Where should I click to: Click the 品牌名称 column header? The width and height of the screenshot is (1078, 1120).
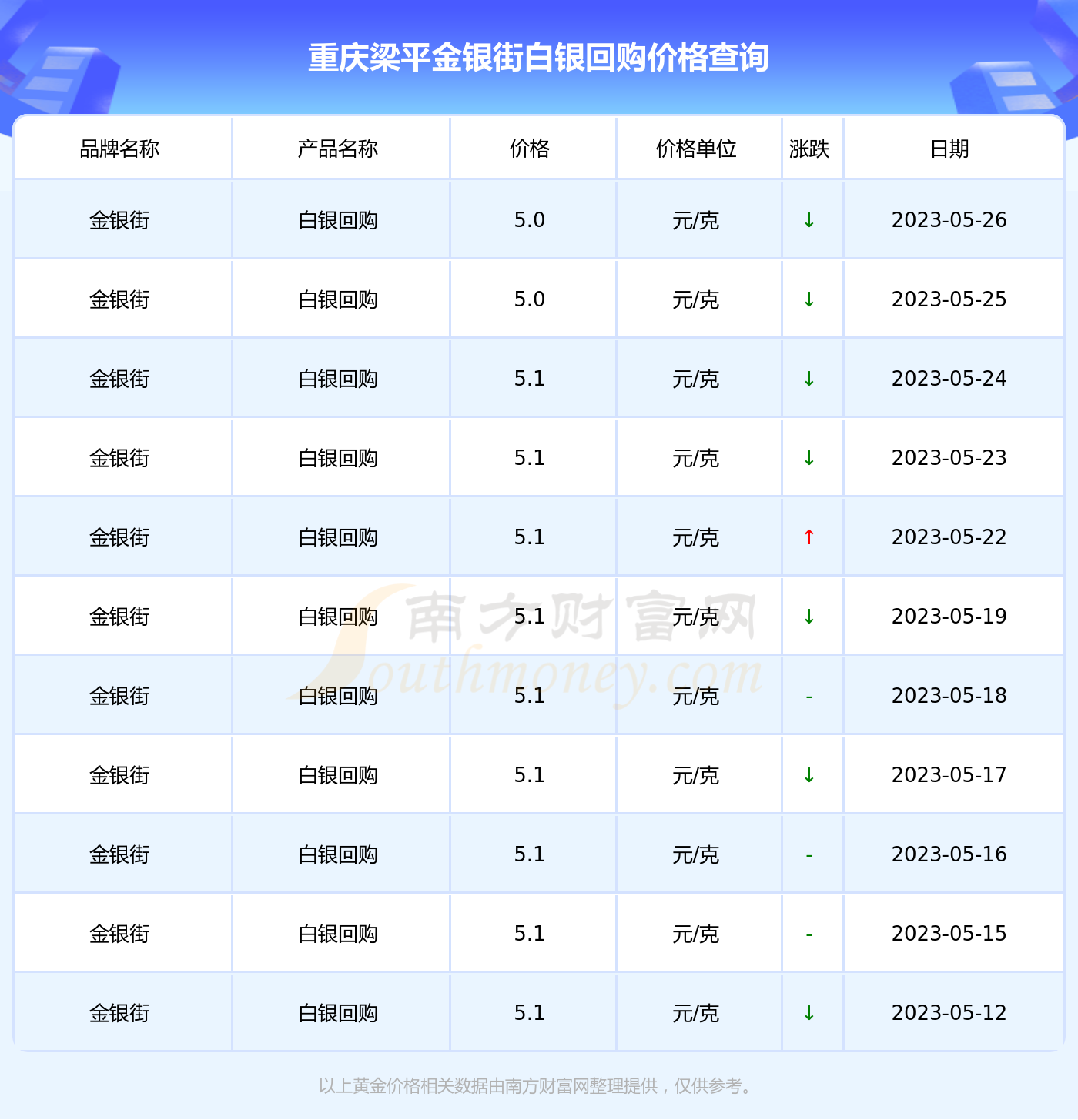point(119,149)
